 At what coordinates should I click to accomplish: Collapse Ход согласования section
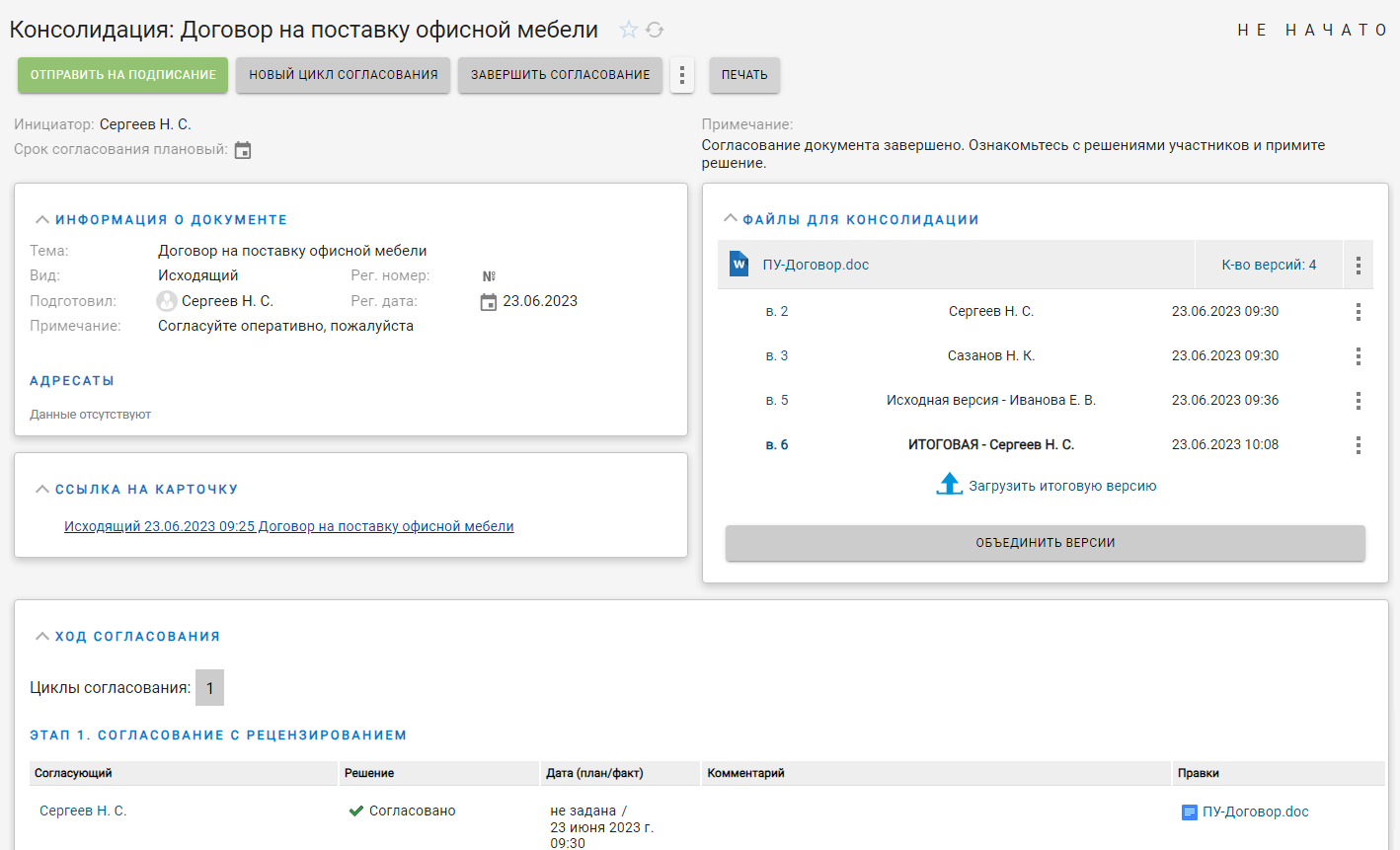pyautogui.click(x=42, y=636)
